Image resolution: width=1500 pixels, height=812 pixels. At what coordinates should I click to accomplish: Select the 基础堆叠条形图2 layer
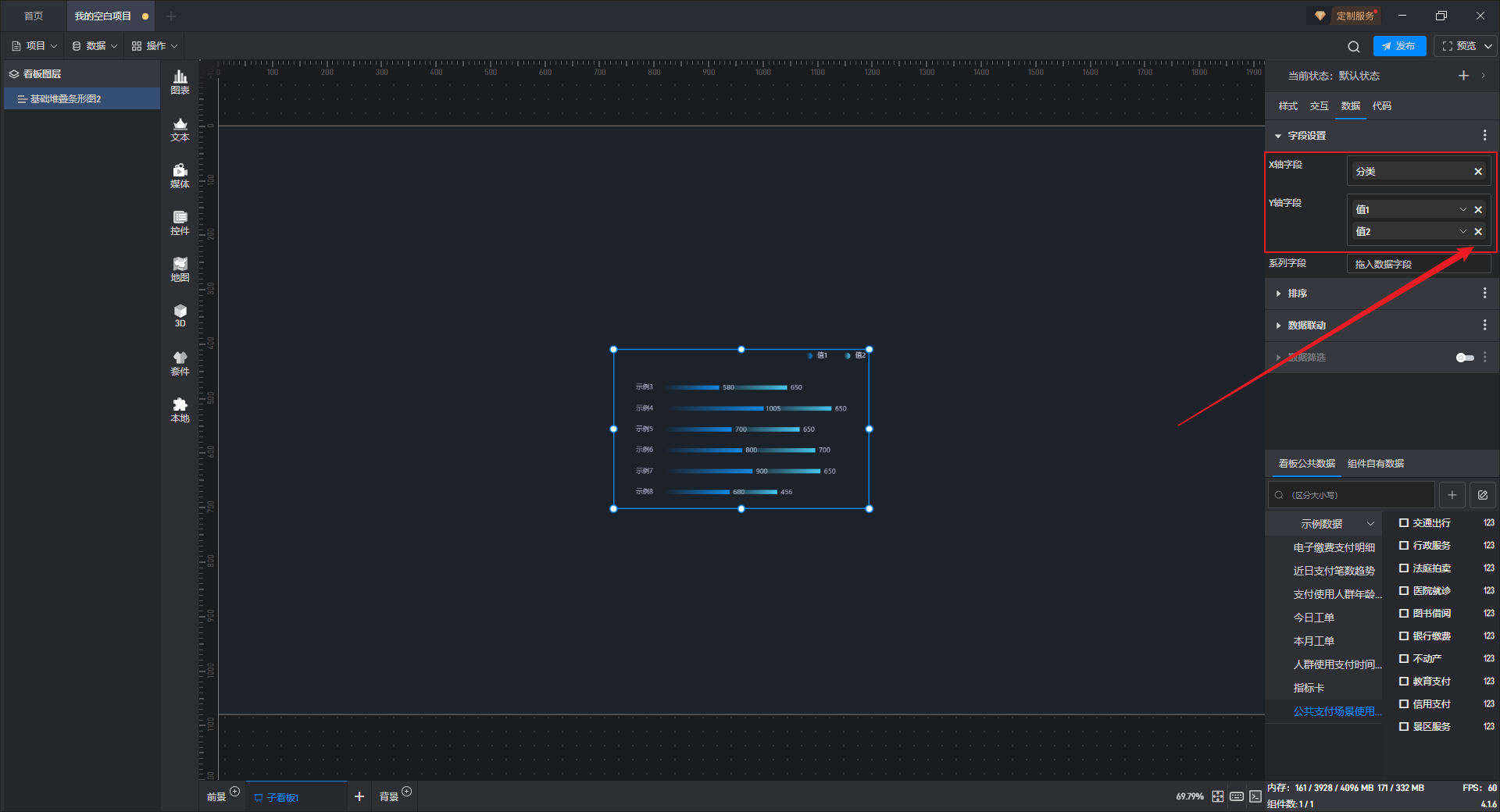pos(82,99)
